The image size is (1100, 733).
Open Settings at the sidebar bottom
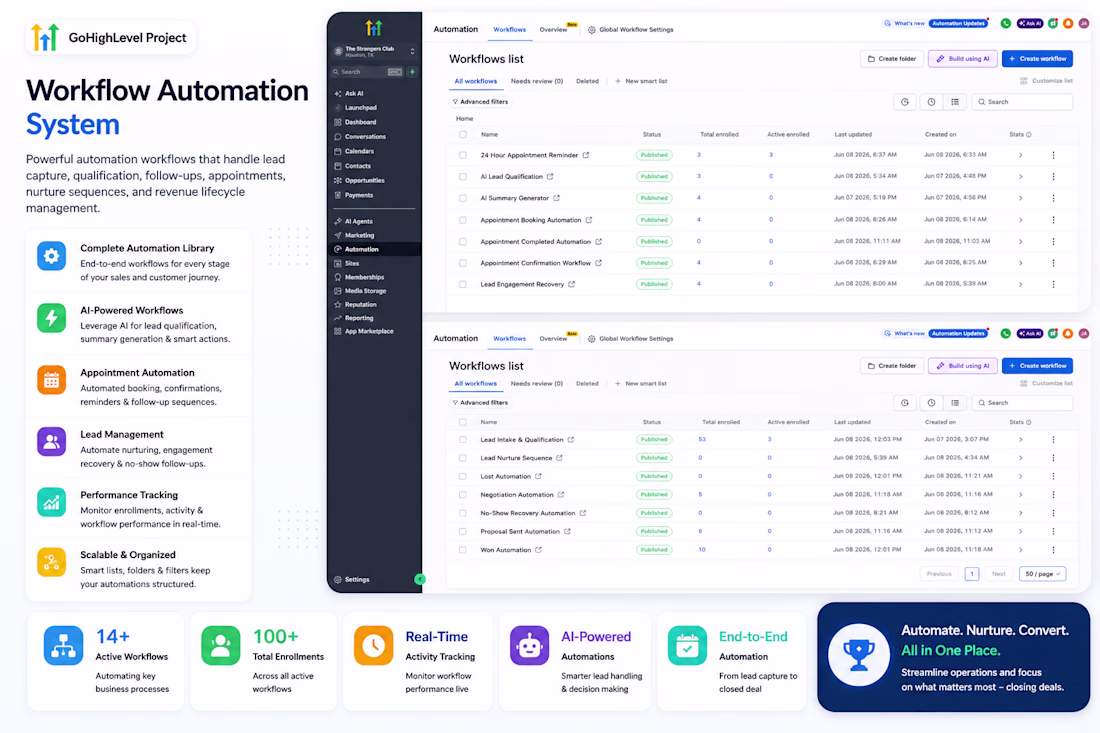356,580
